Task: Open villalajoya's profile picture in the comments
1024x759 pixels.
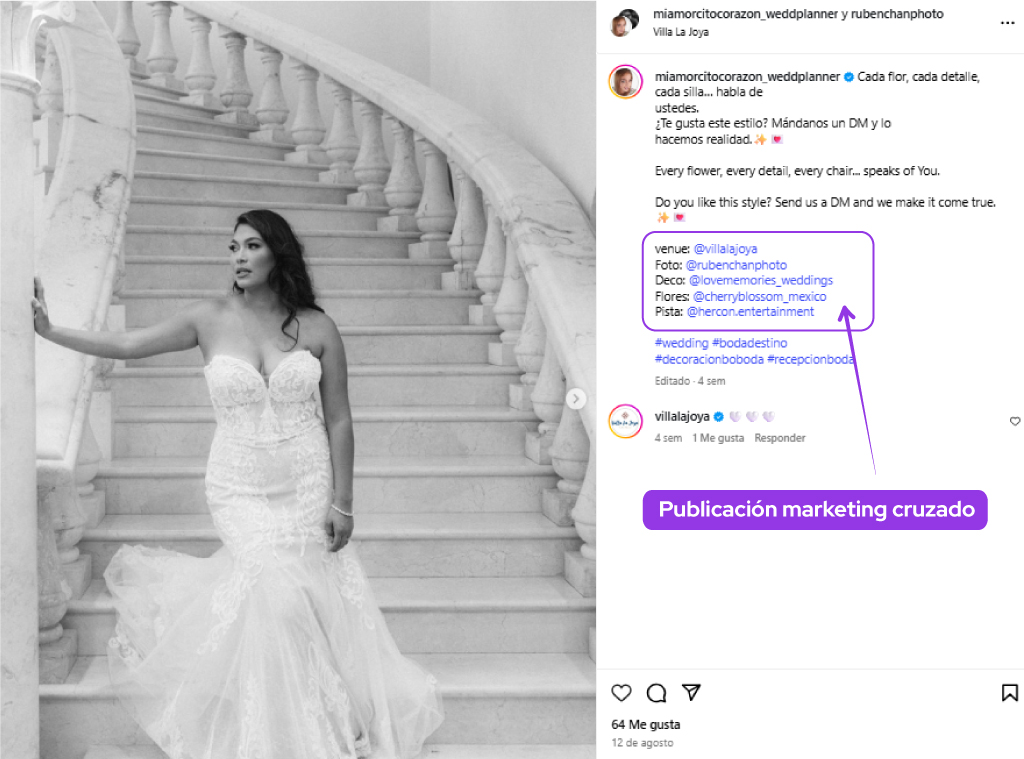Action: [x=625, y=423]
